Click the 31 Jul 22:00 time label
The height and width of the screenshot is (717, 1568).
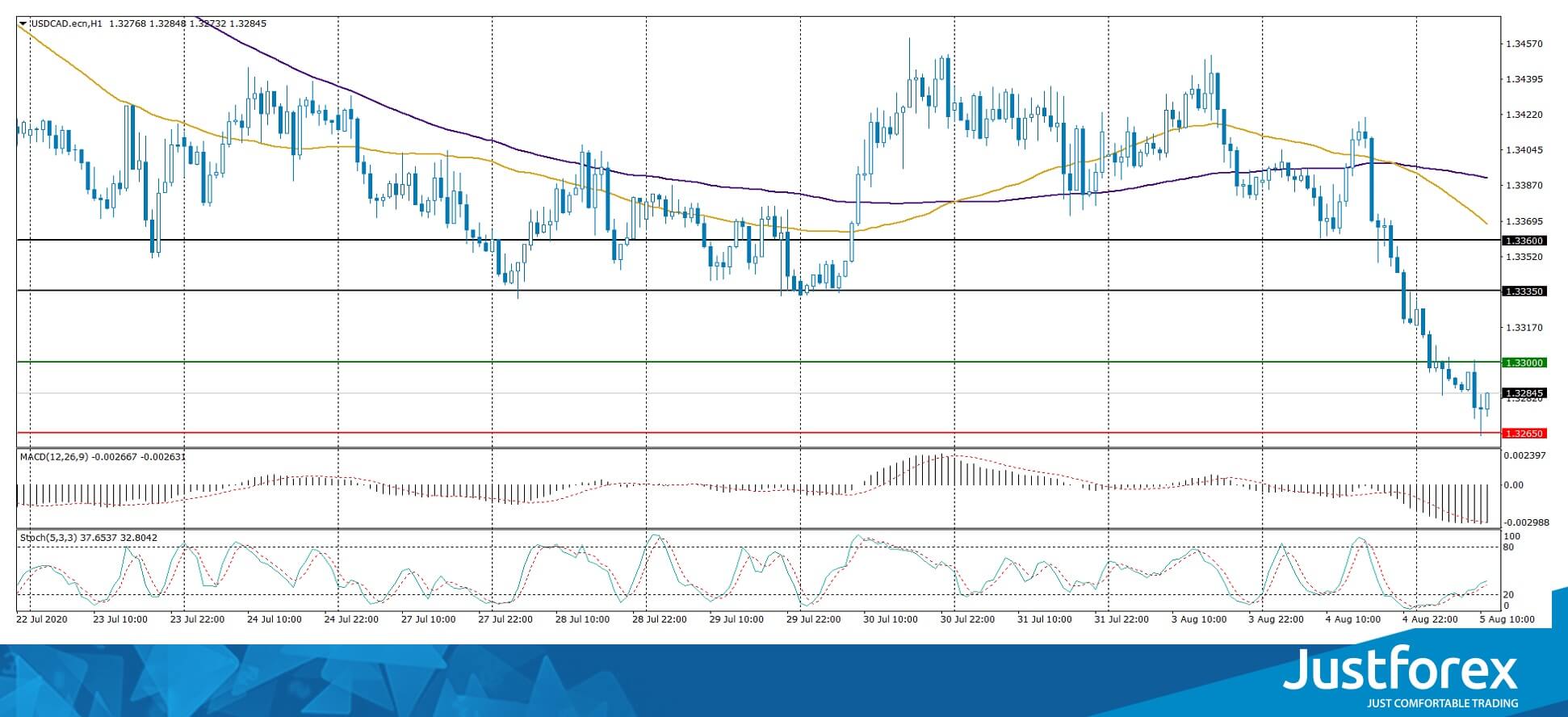point(1123,620)
